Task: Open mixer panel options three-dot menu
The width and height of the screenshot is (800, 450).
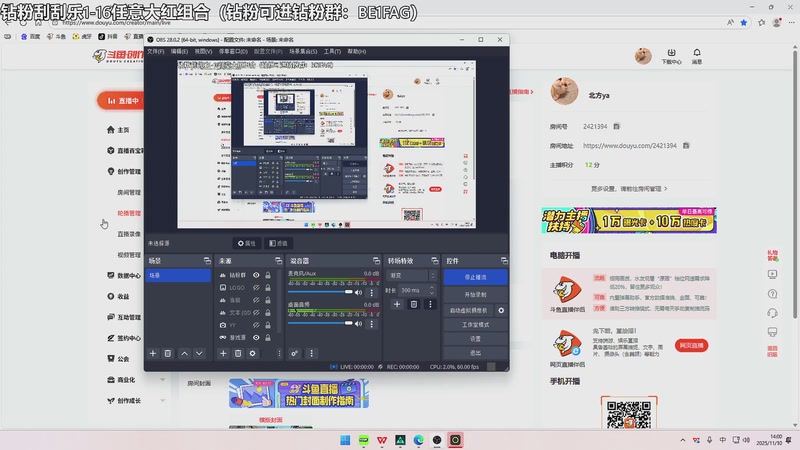Action: (x=312, y=353)
